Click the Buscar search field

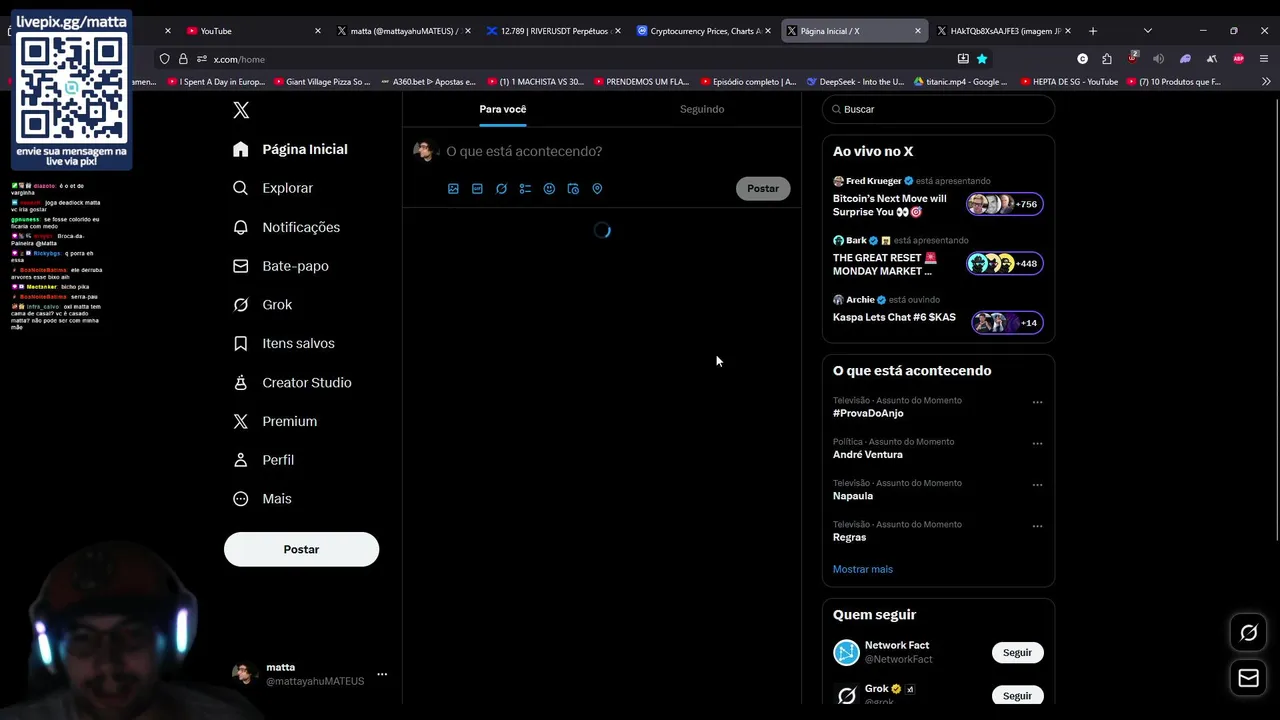coord(938,109)
